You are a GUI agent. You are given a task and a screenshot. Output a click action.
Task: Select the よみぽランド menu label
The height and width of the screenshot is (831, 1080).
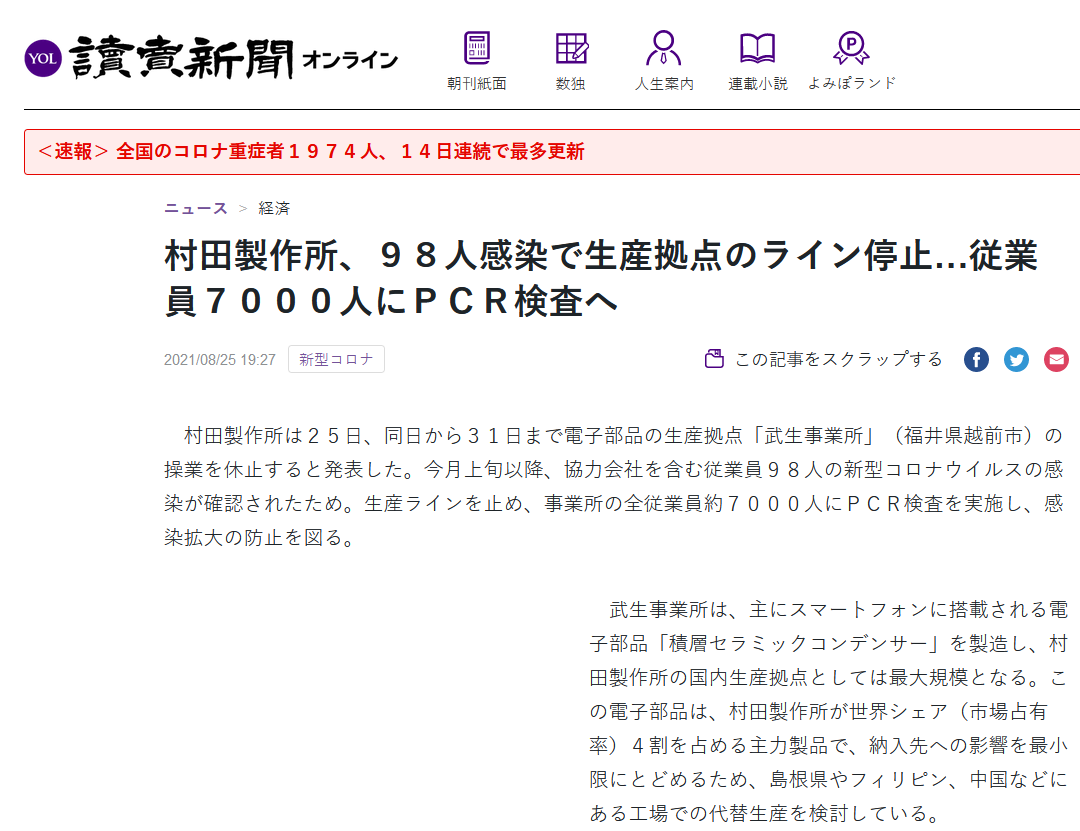pyautogui.click(x=852, y=83)
